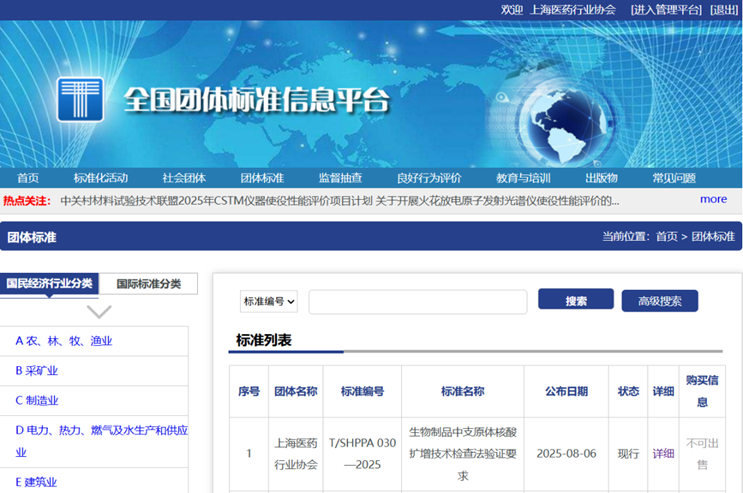Viewport: 743px width, 493px height.
Task: Open the 良好行为评价 navigation item
Action: tap(429, 178)
